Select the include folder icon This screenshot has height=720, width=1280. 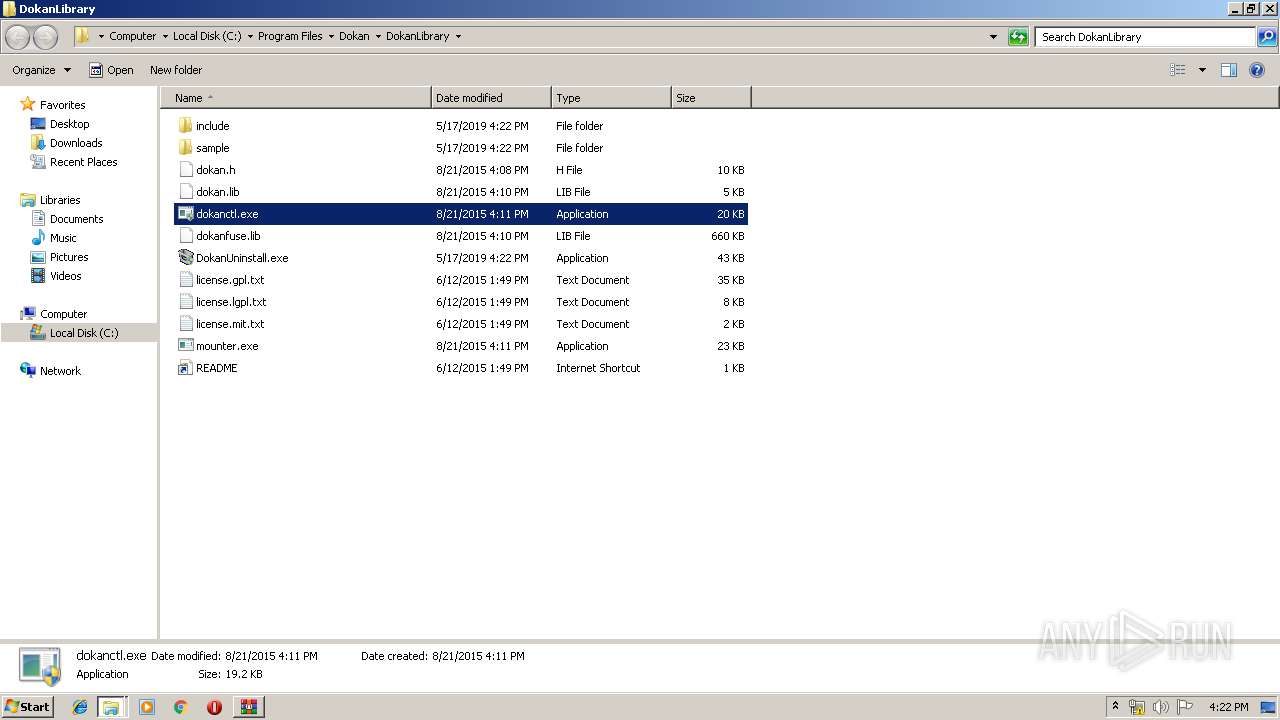click(x=185, y=126)
